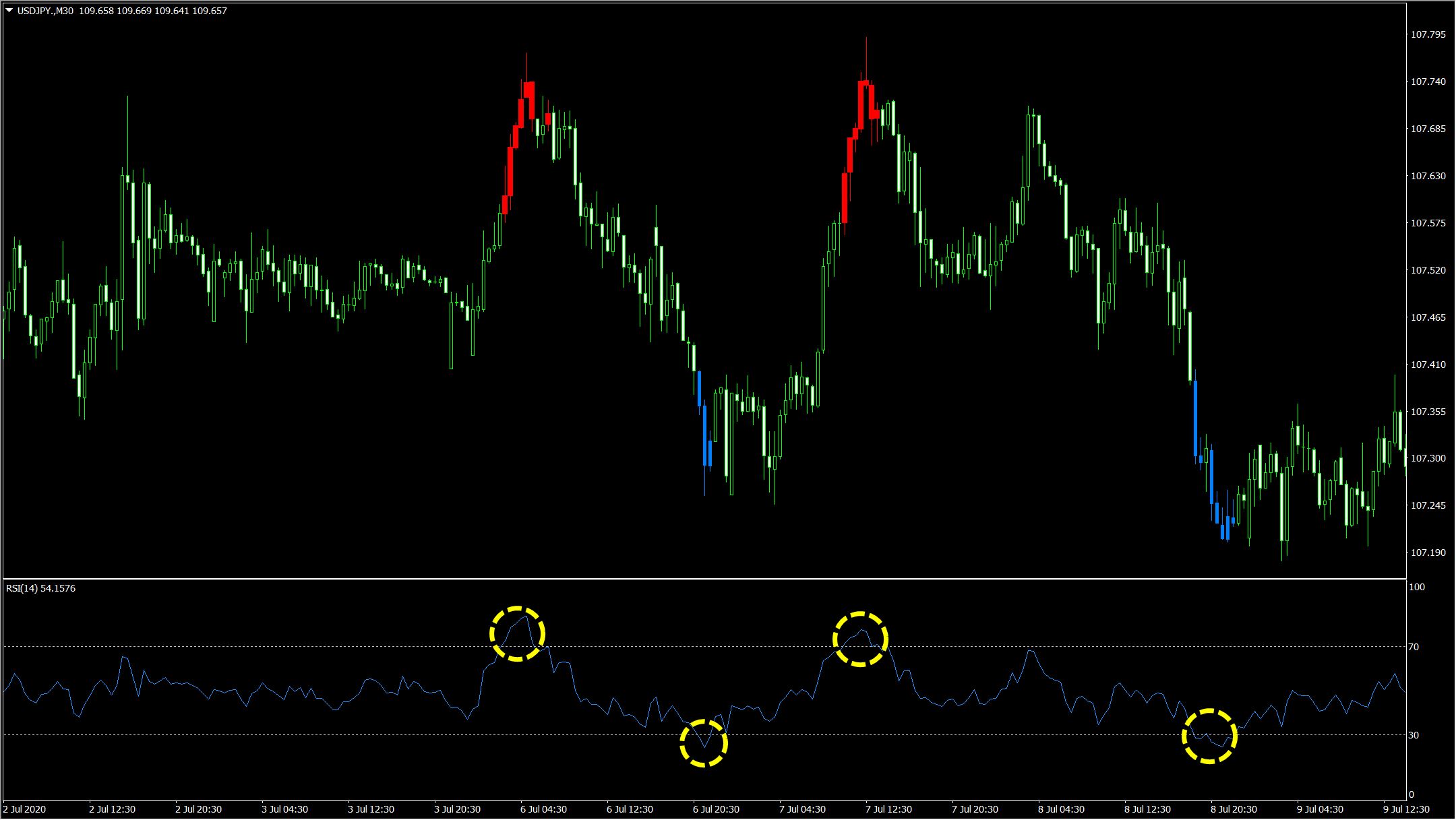The height and width of the screenshot is (820, 1456).
Task: Select the RSI level label 30
Action: (1414, 735)
